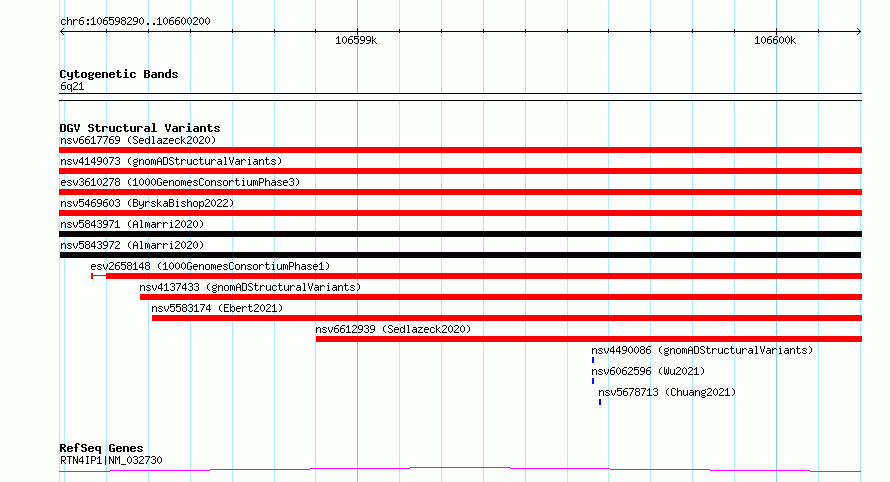
Task: Click the Cytogenetic Bands track heading
Action: pyautogui.click(x=119, y=74)
